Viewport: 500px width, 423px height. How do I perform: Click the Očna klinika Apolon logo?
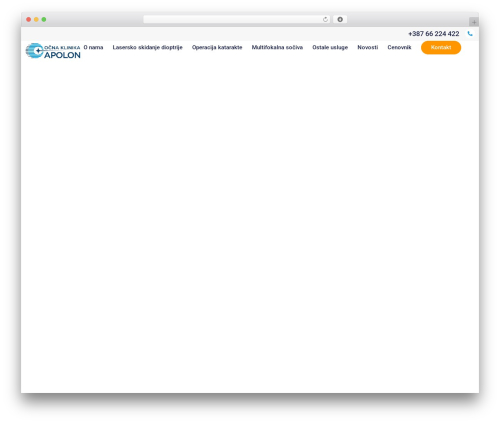coord(53,51)
